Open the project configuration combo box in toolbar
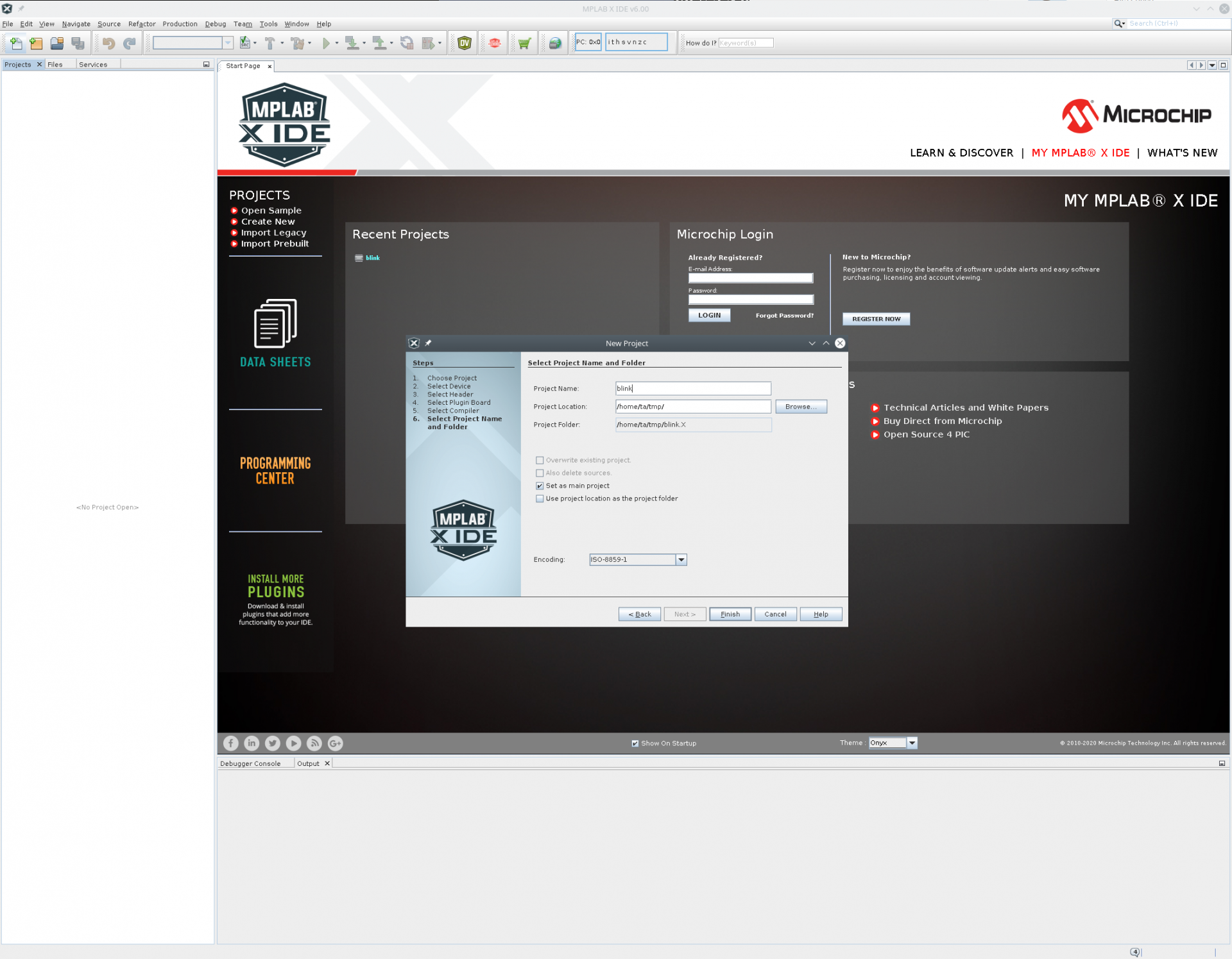The image size is (1232, 959). tap(193, 42)
